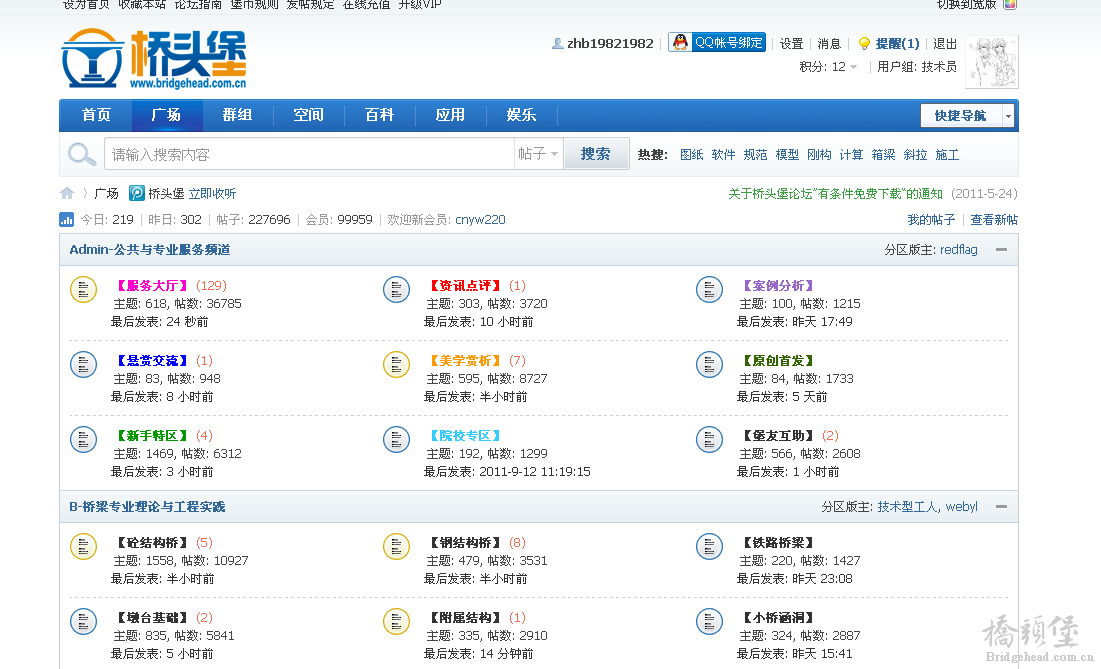The image size is (1101, 669).
Task: Open the 首页 nav tab
Action: coord(96,115)
